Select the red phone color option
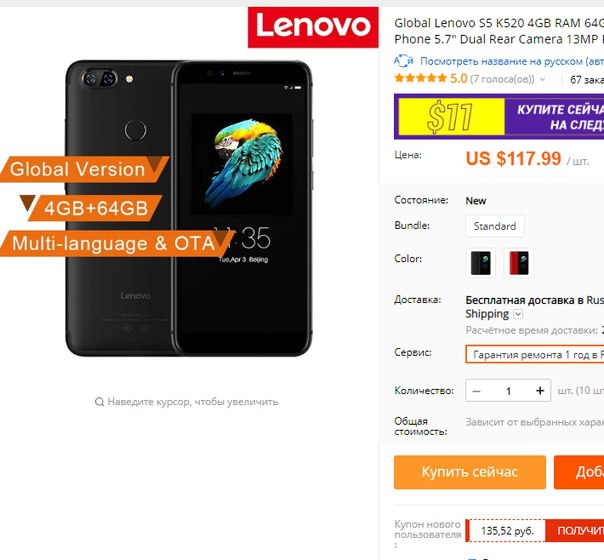This screenshot has width=604, height=560. [x=518, y=263]
